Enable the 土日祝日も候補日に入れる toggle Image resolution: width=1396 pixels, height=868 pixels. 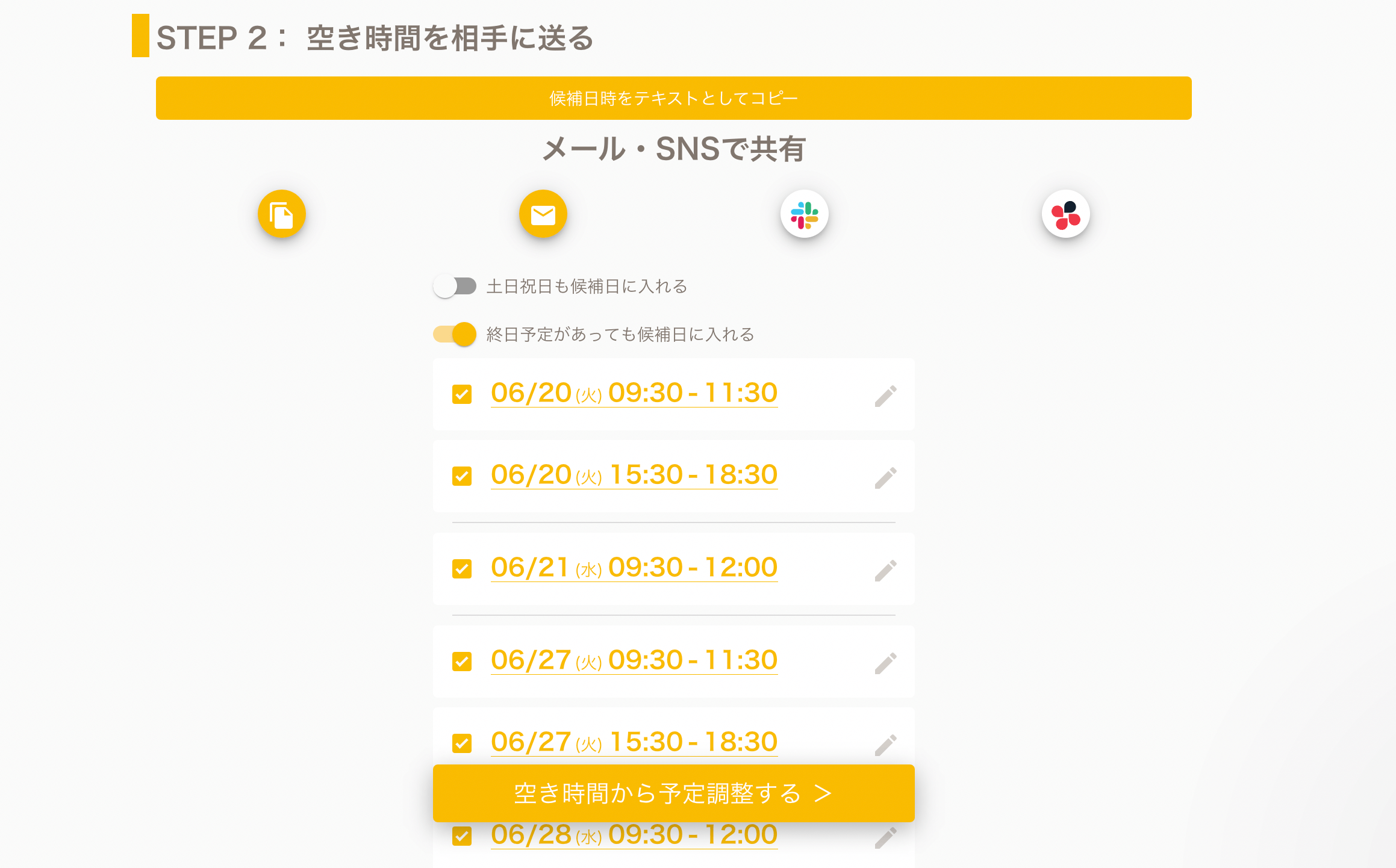click(455, 286)
